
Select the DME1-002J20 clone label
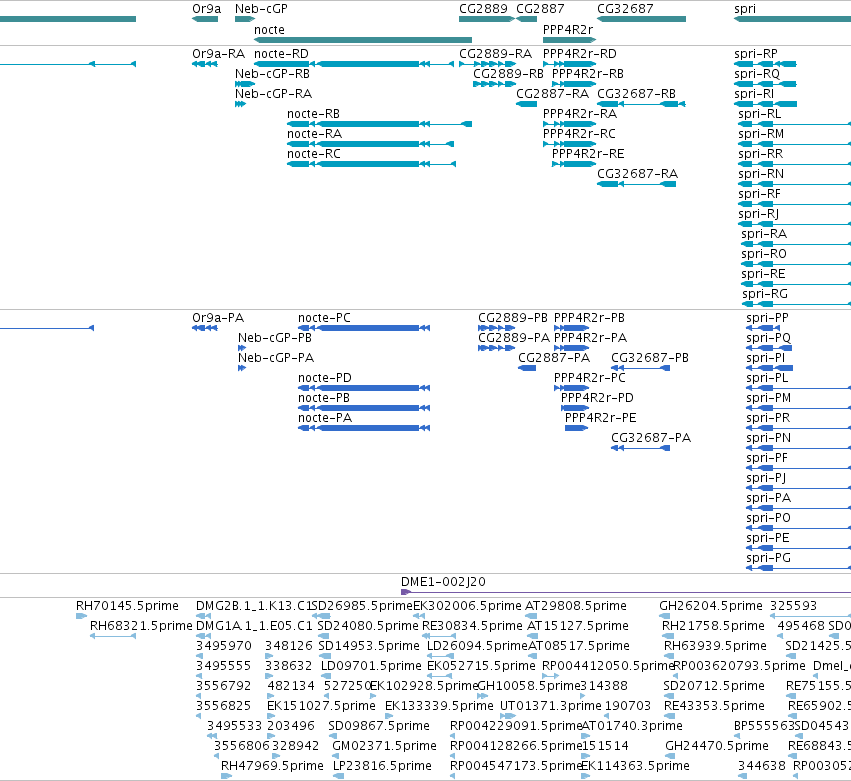pyautogui.click(x=443, y=582)
